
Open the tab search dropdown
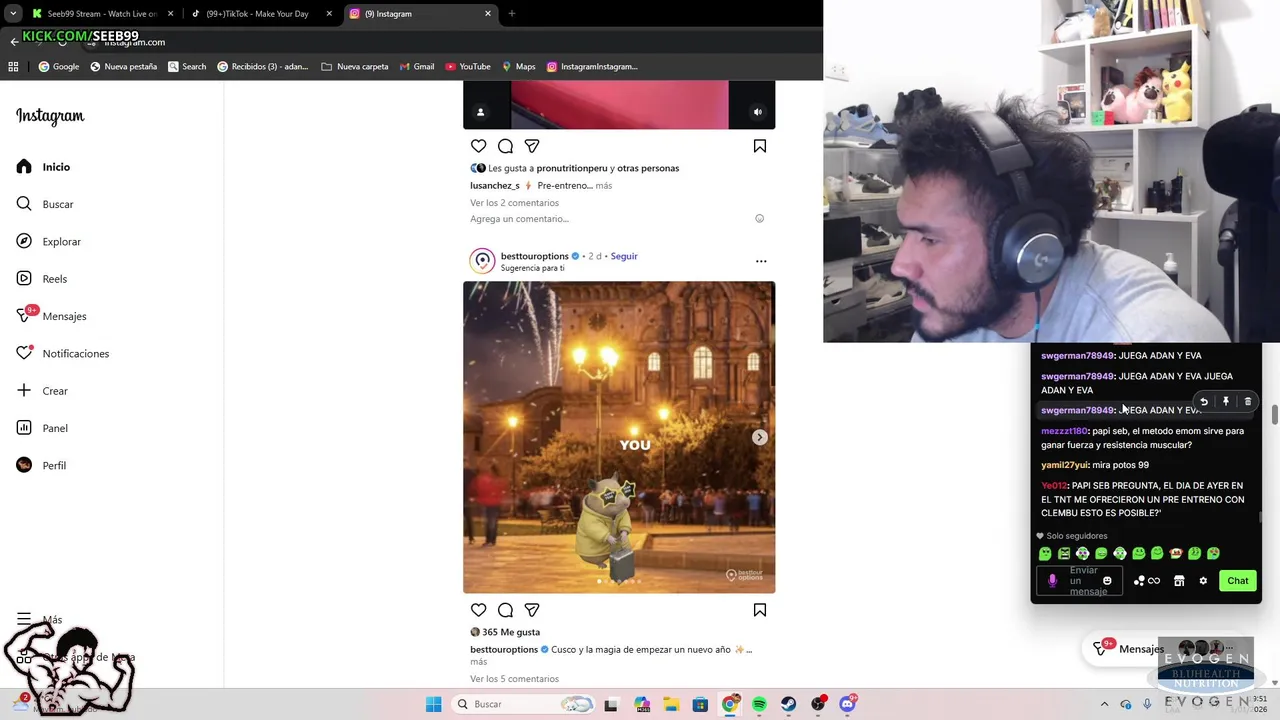[x=12, y=14]
